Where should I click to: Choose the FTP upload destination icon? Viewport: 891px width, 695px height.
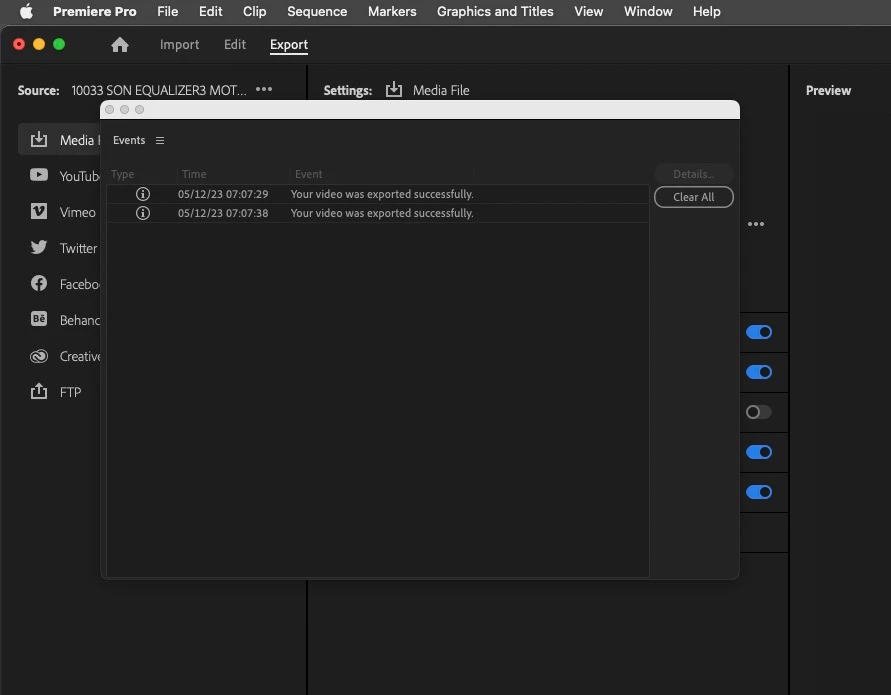tap(39, 391)
